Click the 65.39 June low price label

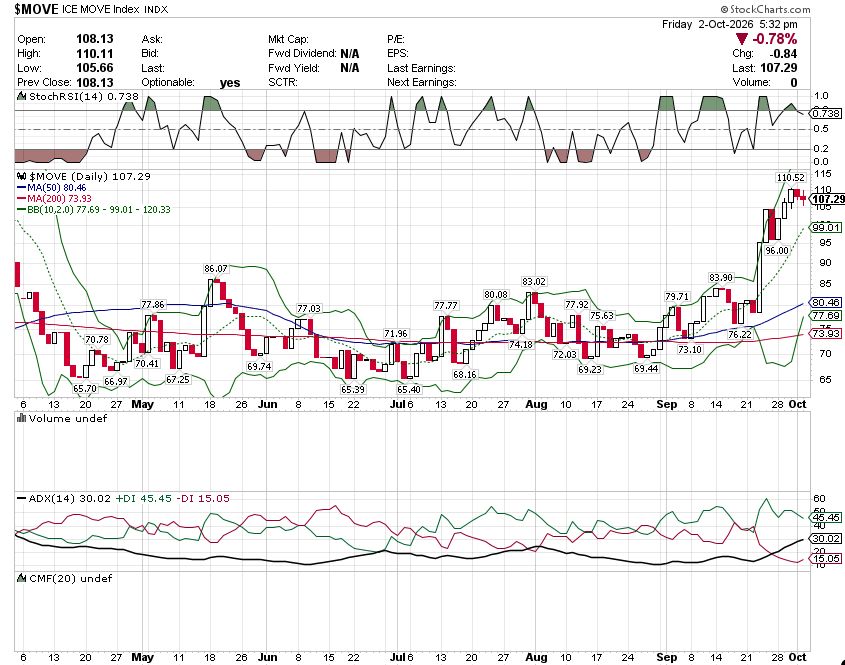352,389
